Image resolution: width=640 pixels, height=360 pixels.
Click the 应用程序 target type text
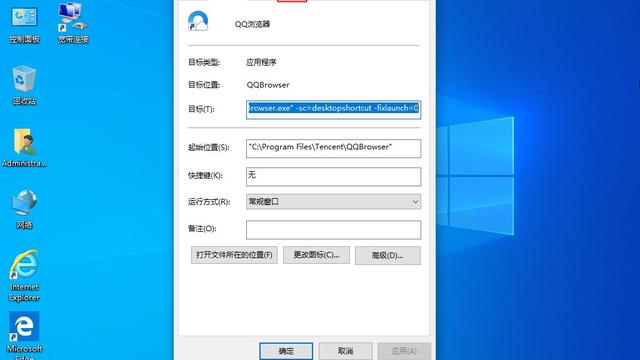click(261, 62)
